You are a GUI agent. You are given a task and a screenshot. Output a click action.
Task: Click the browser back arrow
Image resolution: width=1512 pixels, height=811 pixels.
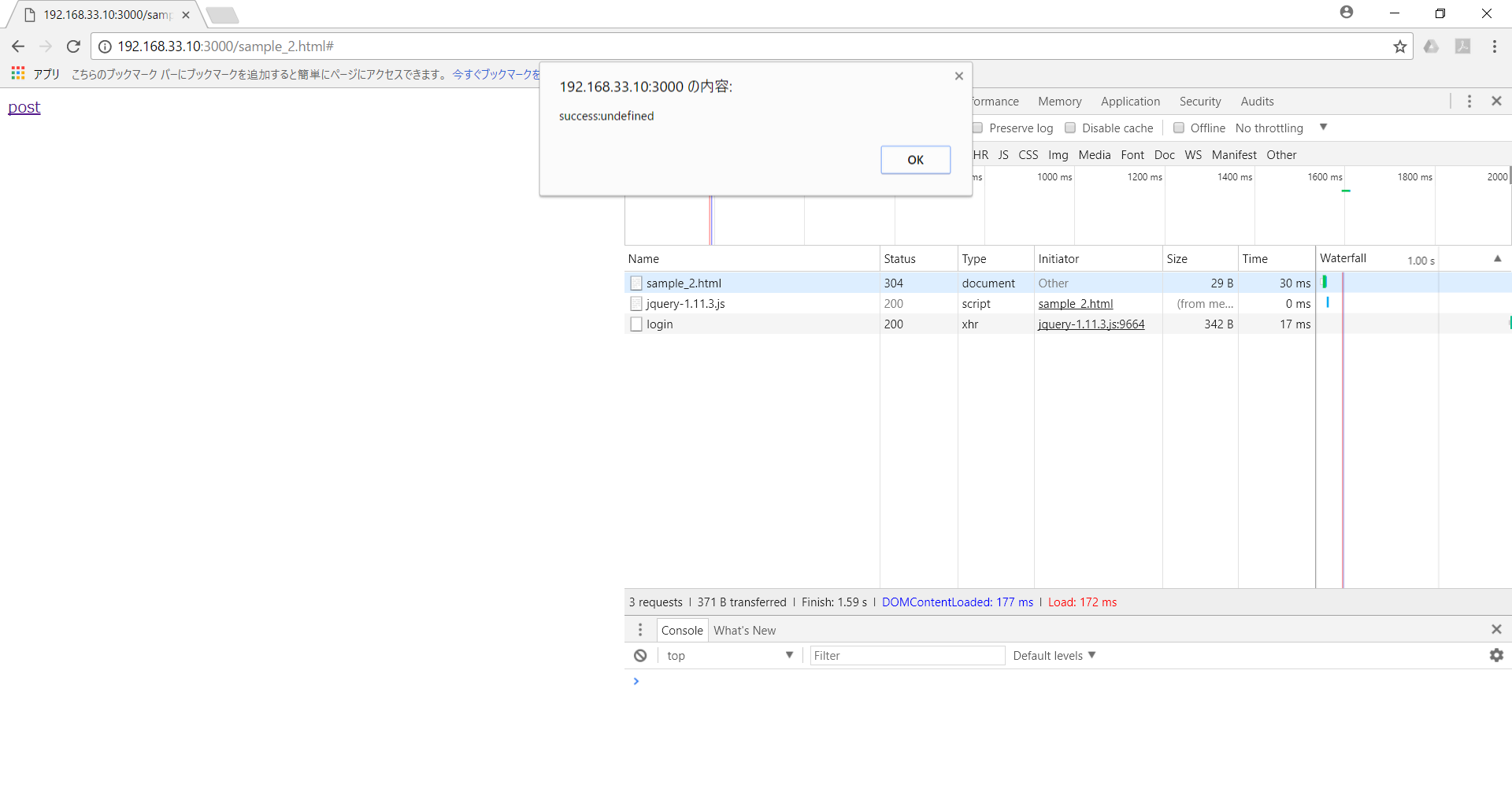(x=18, y=46)
